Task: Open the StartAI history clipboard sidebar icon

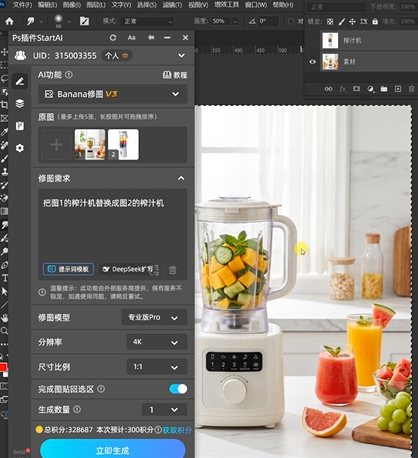Action: tap(20, 126)
